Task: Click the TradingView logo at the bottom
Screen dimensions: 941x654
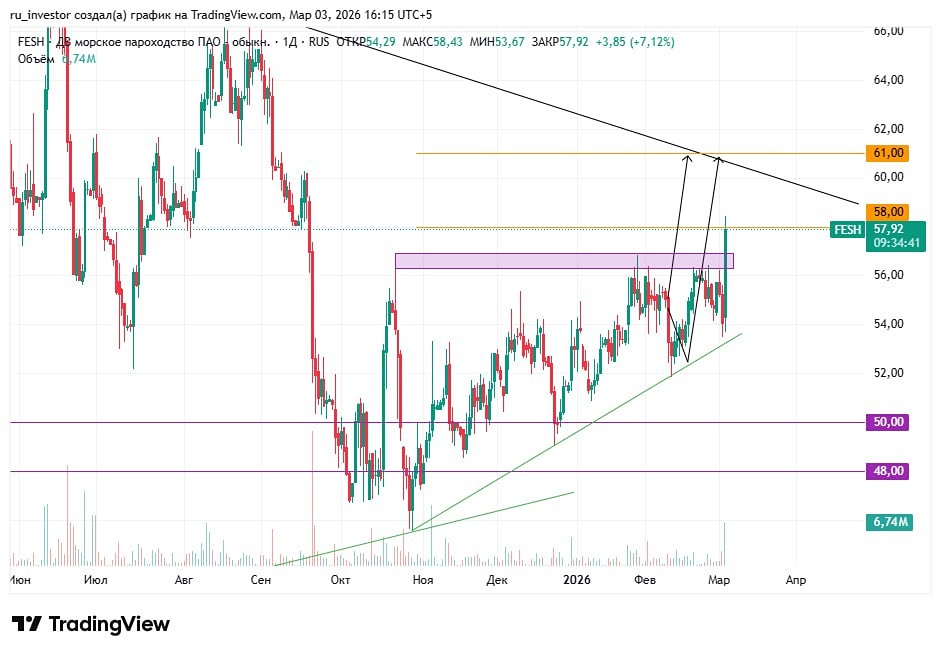Action: [91, 624]
